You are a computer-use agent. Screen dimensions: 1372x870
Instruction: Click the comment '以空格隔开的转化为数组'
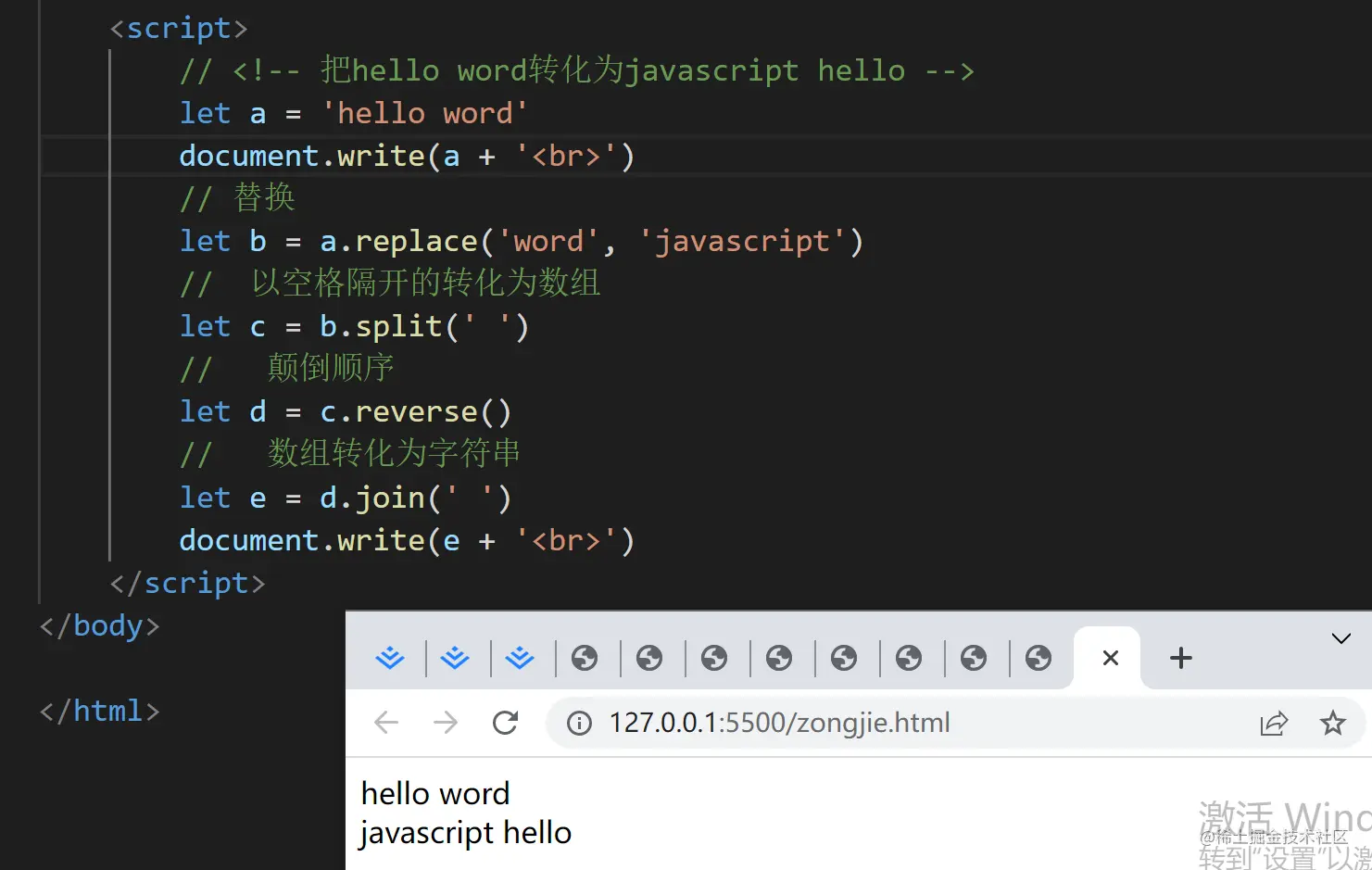pyautogui.click(x=426, y=283)
